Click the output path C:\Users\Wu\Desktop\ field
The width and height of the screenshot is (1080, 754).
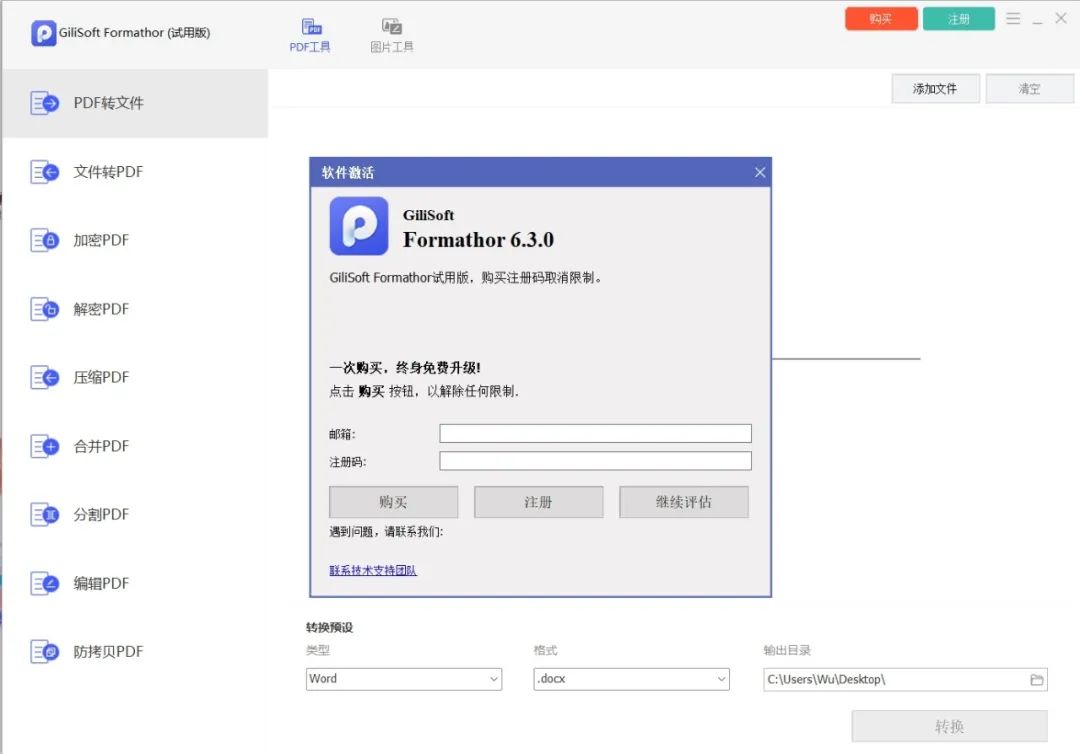click(905, 680)
